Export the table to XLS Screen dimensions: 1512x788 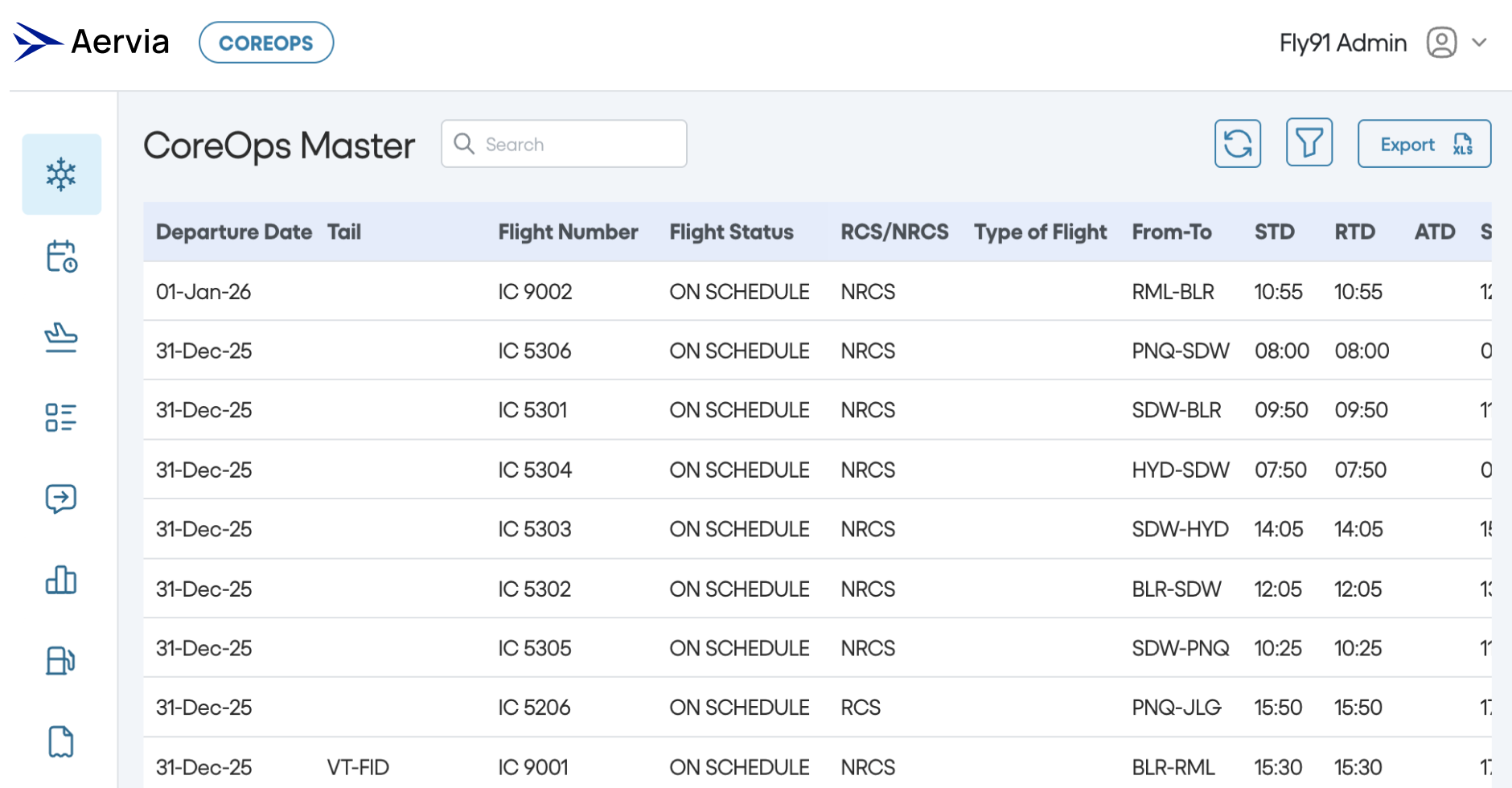(1424, 143)
